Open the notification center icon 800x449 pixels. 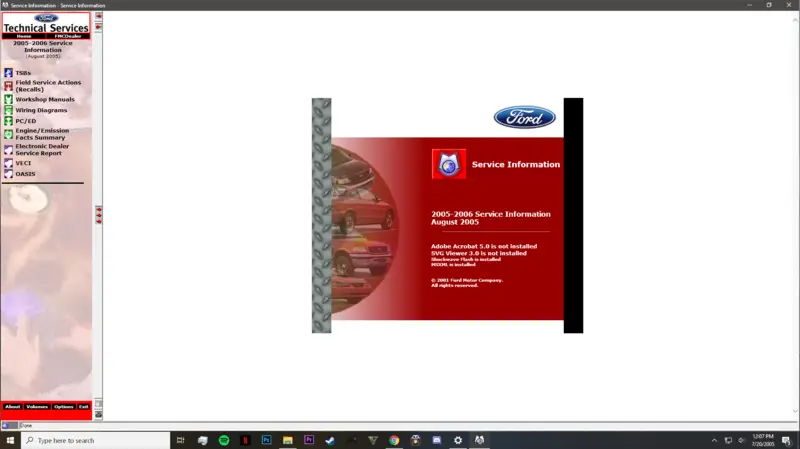pos(786,440)
